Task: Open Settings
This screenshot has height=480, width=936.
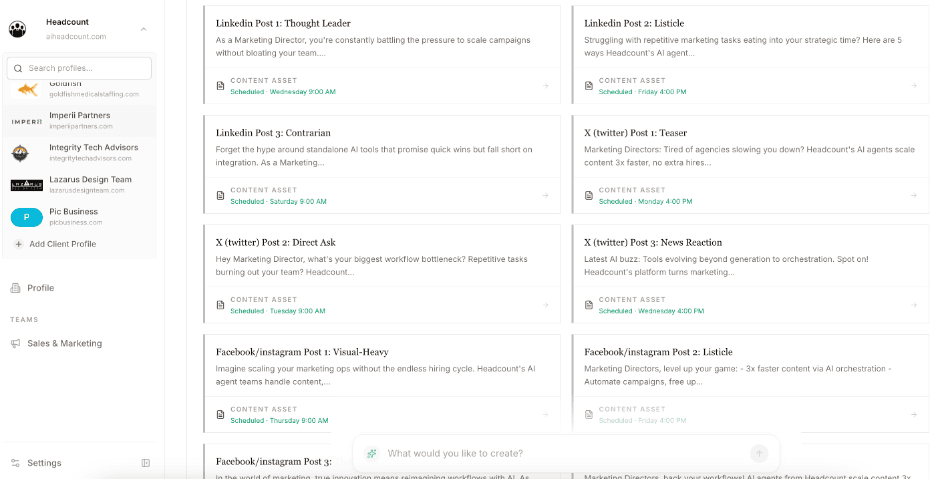Action: click(x=44, y=463)
